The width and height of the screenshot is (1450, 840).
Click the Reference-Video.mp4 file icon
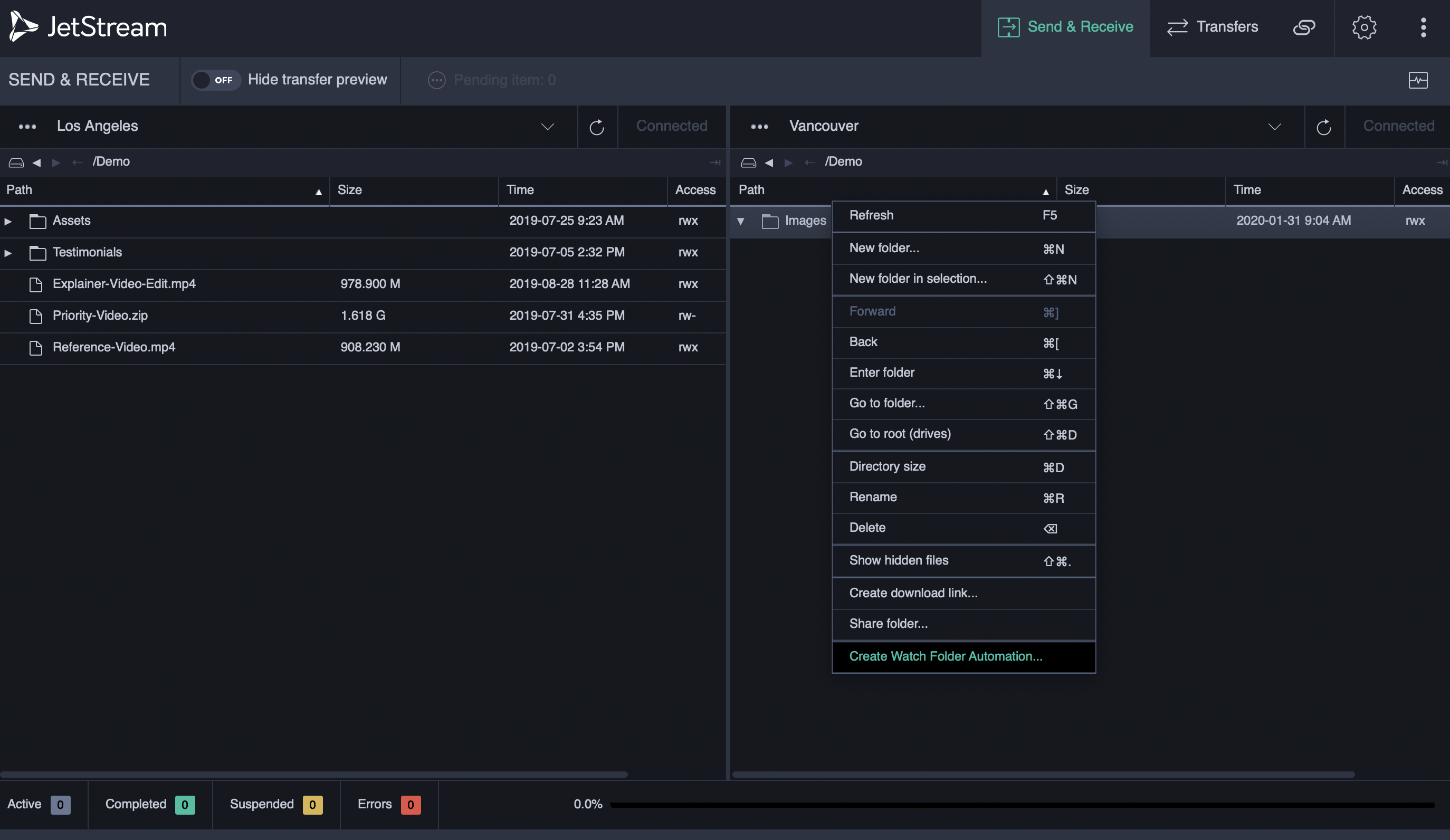pyautogui.click(x=36, y=348)
